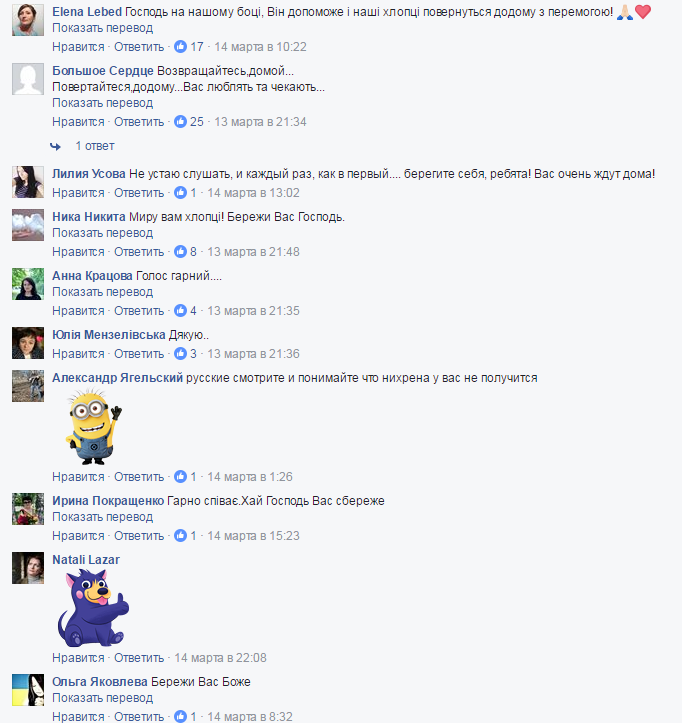Screen dimensions: 682x723
Task: Show translation of Elena Lebed's comment
Action: (102, 28)
